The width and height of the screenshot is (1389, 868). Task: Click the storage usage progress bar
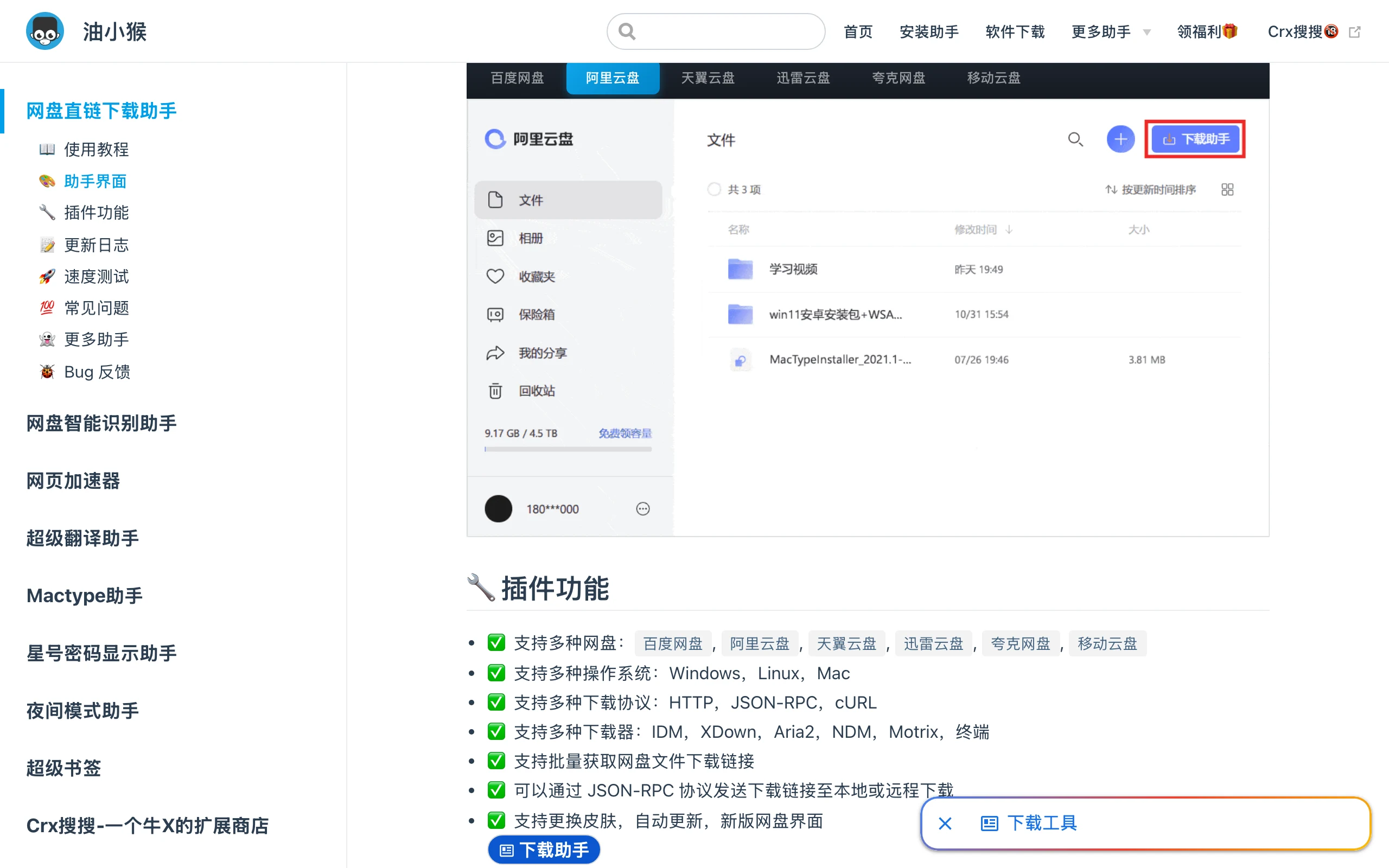pos(568,450)
